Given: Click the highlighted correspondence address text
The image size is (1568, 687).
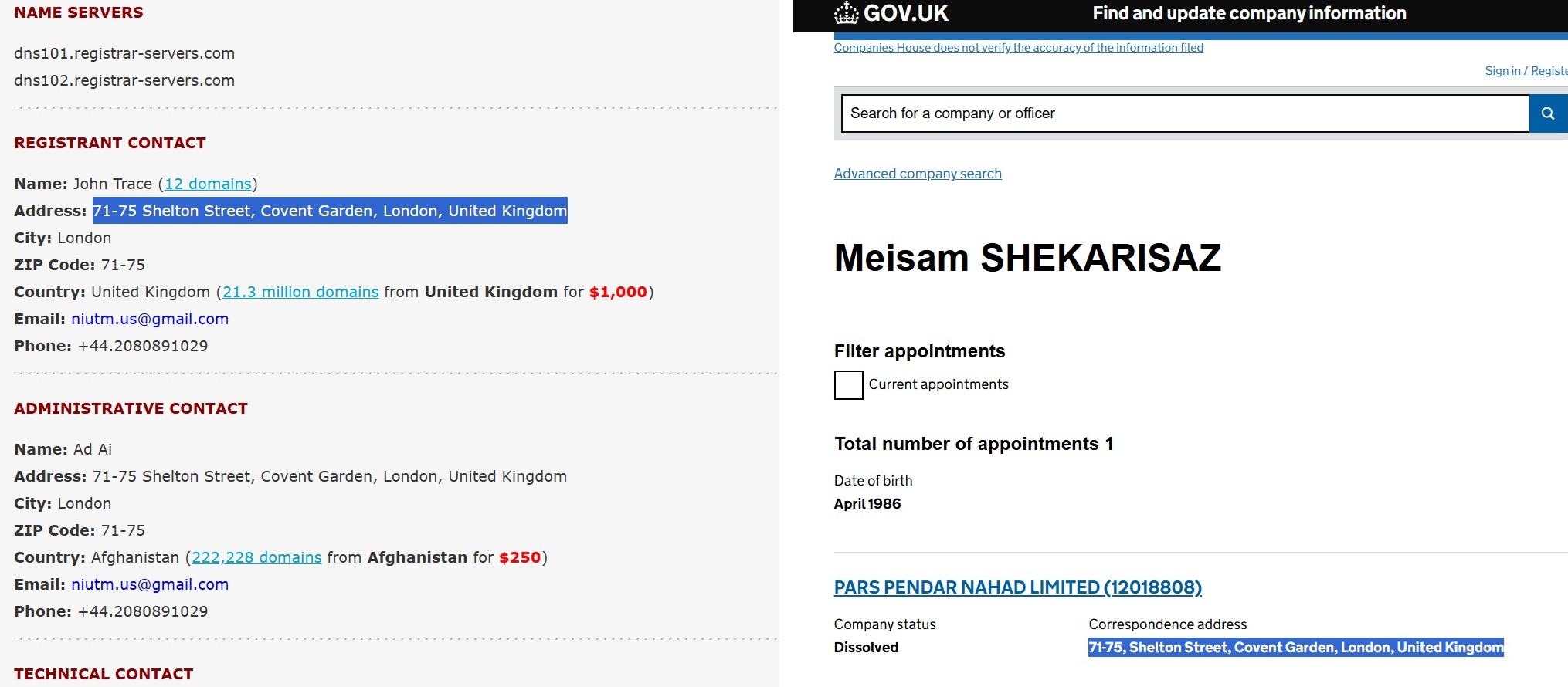Looking at the screenshot, I should pos(1295,647).
